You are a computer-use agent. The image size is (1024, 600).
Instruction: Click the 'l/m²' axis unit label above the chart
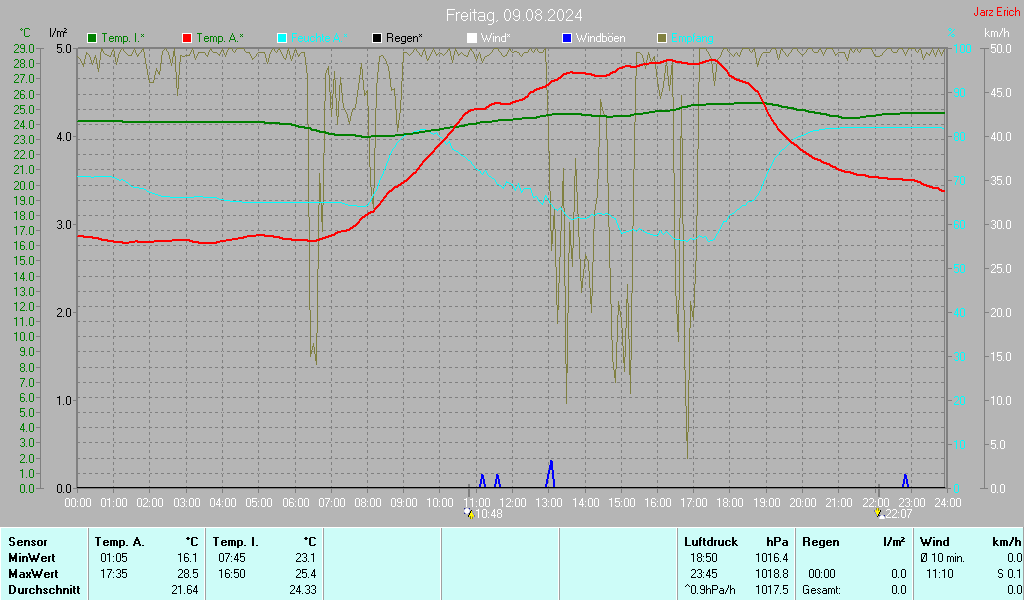58,33
